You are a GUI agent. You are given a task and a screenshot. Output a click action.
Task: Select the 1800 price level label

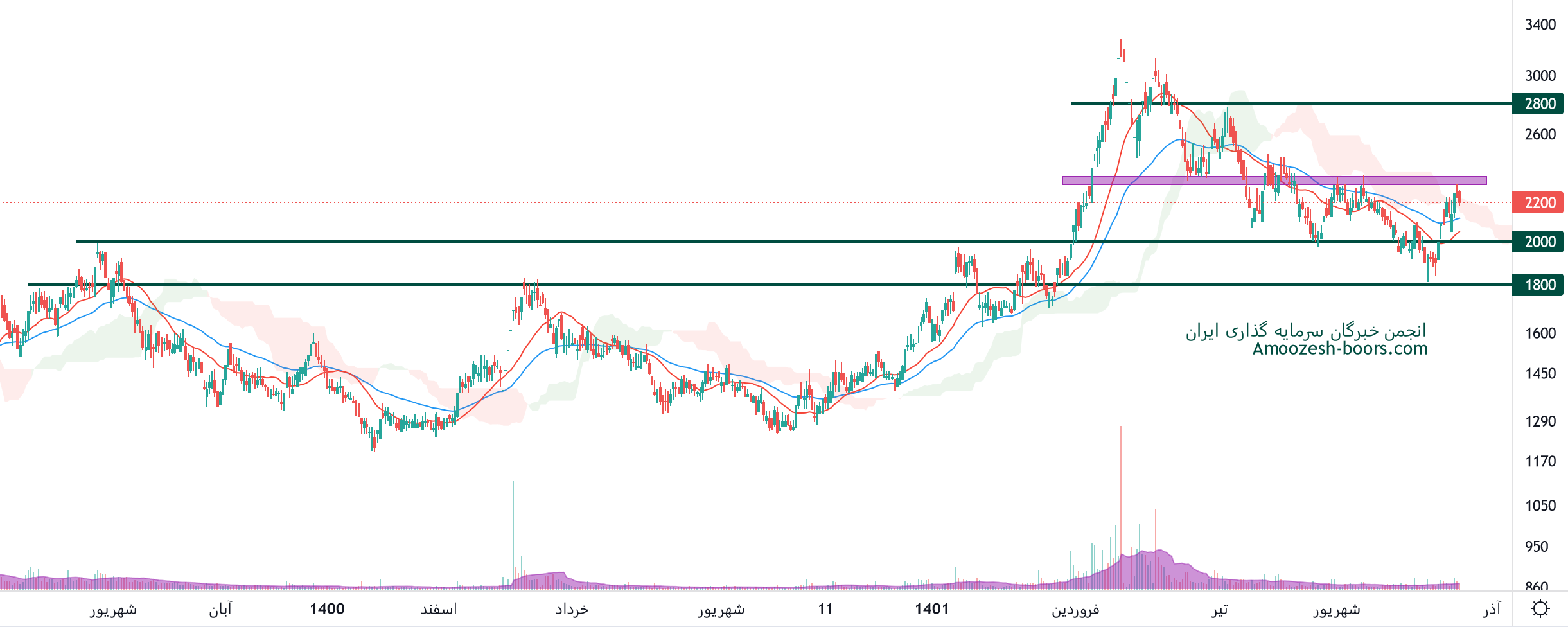(x=1539, y=285)
